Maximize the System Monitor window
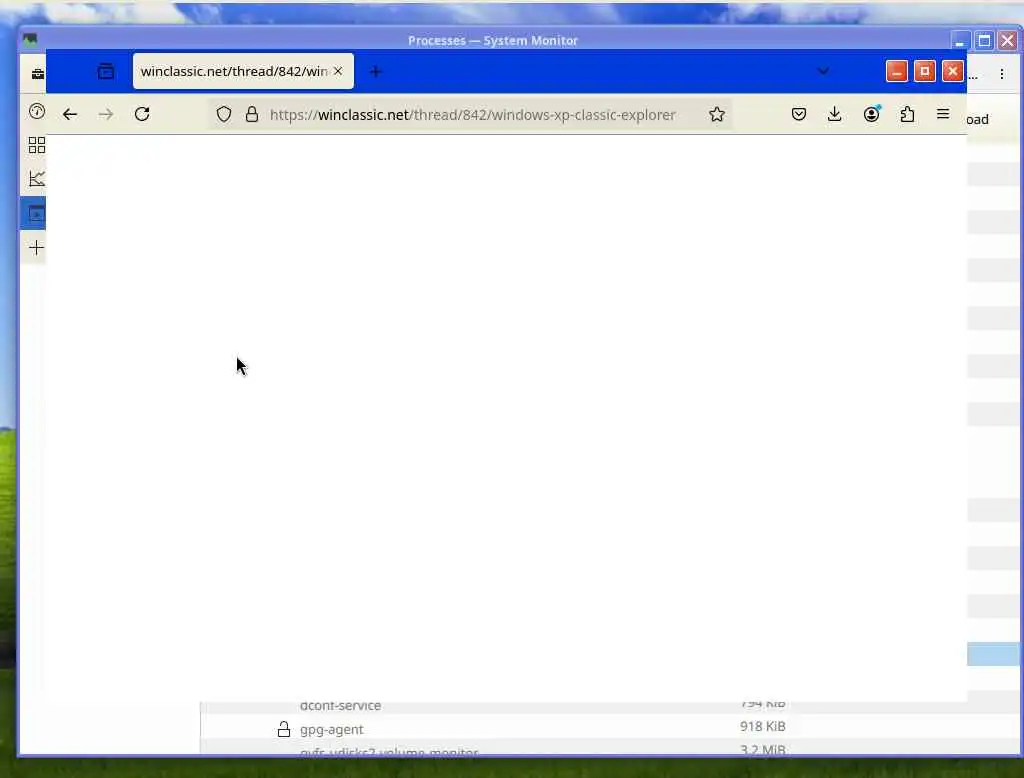1024x778 pixels. 984,41
